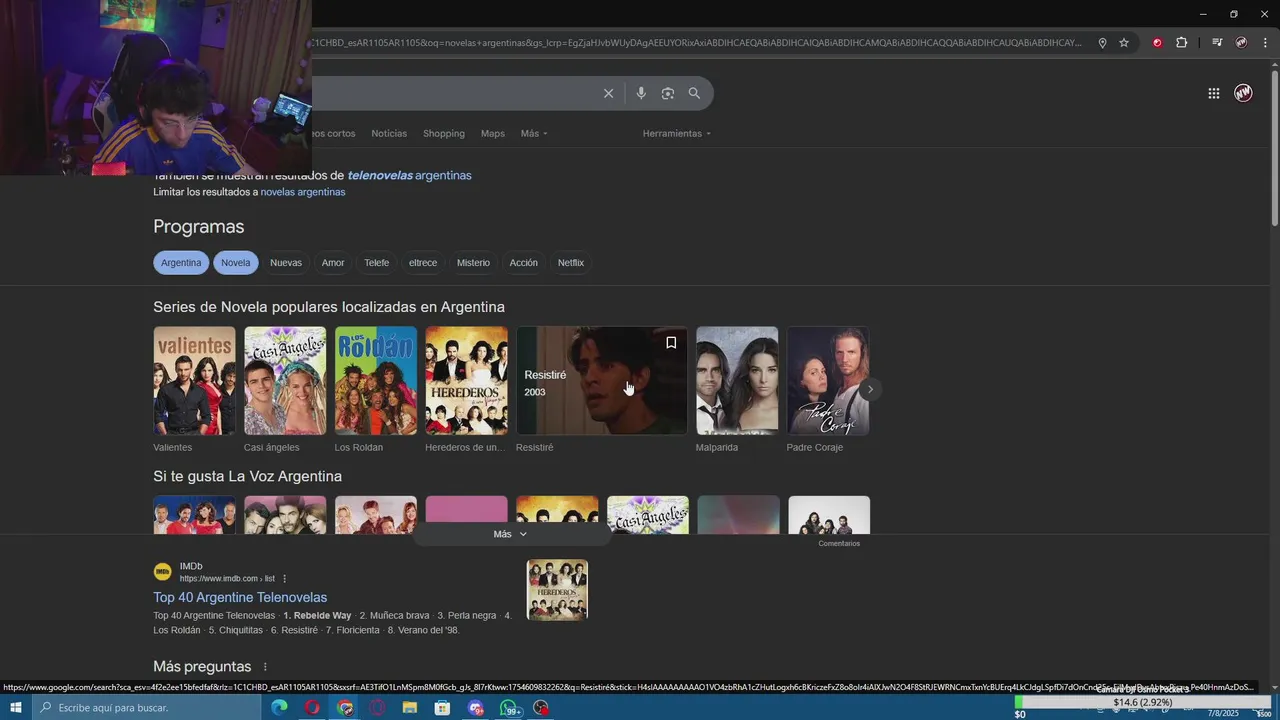Toggle the eltrece filter chip
The image size is (1280, 720).
point(423,263)
